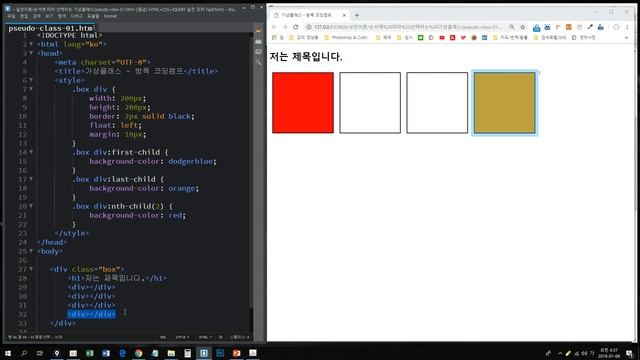The height and width of the screenshot is (360, 640).
Task: Click the eyedropper extension icon in Chrome
Action: coord(590,27)
